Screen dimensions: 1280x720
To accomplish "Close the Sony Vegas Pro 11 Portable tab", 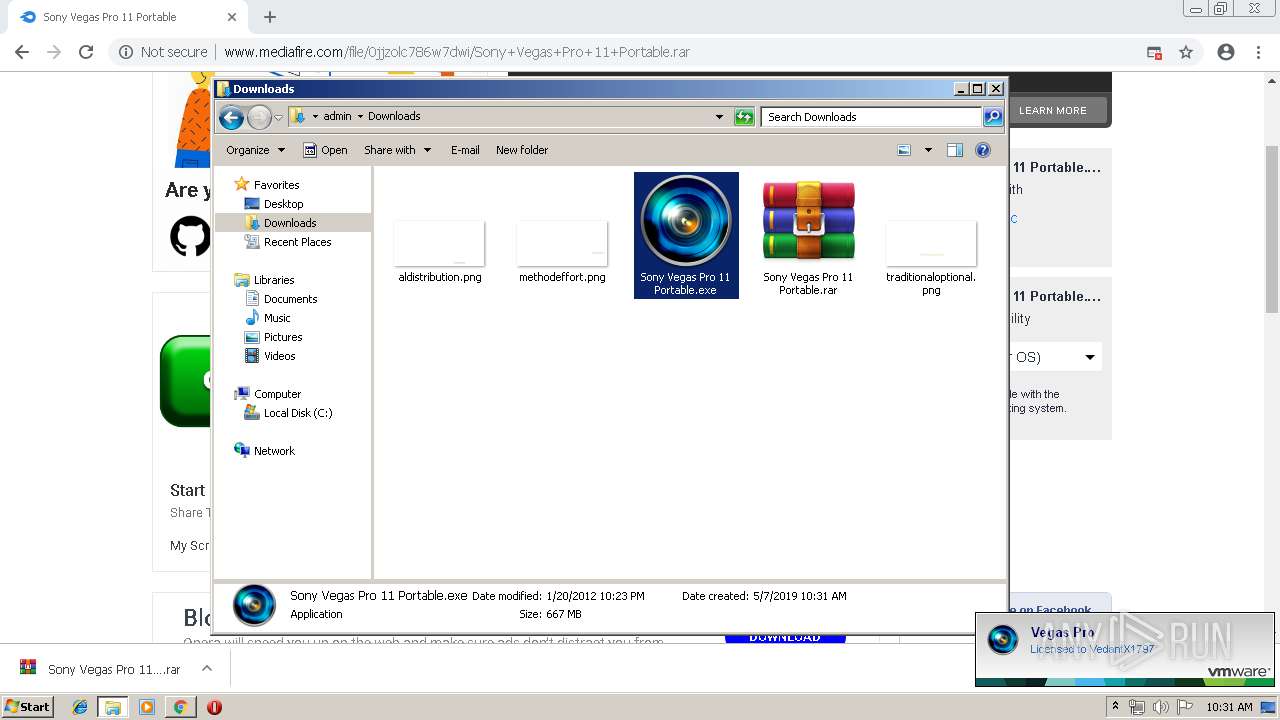I will point(232,17).
